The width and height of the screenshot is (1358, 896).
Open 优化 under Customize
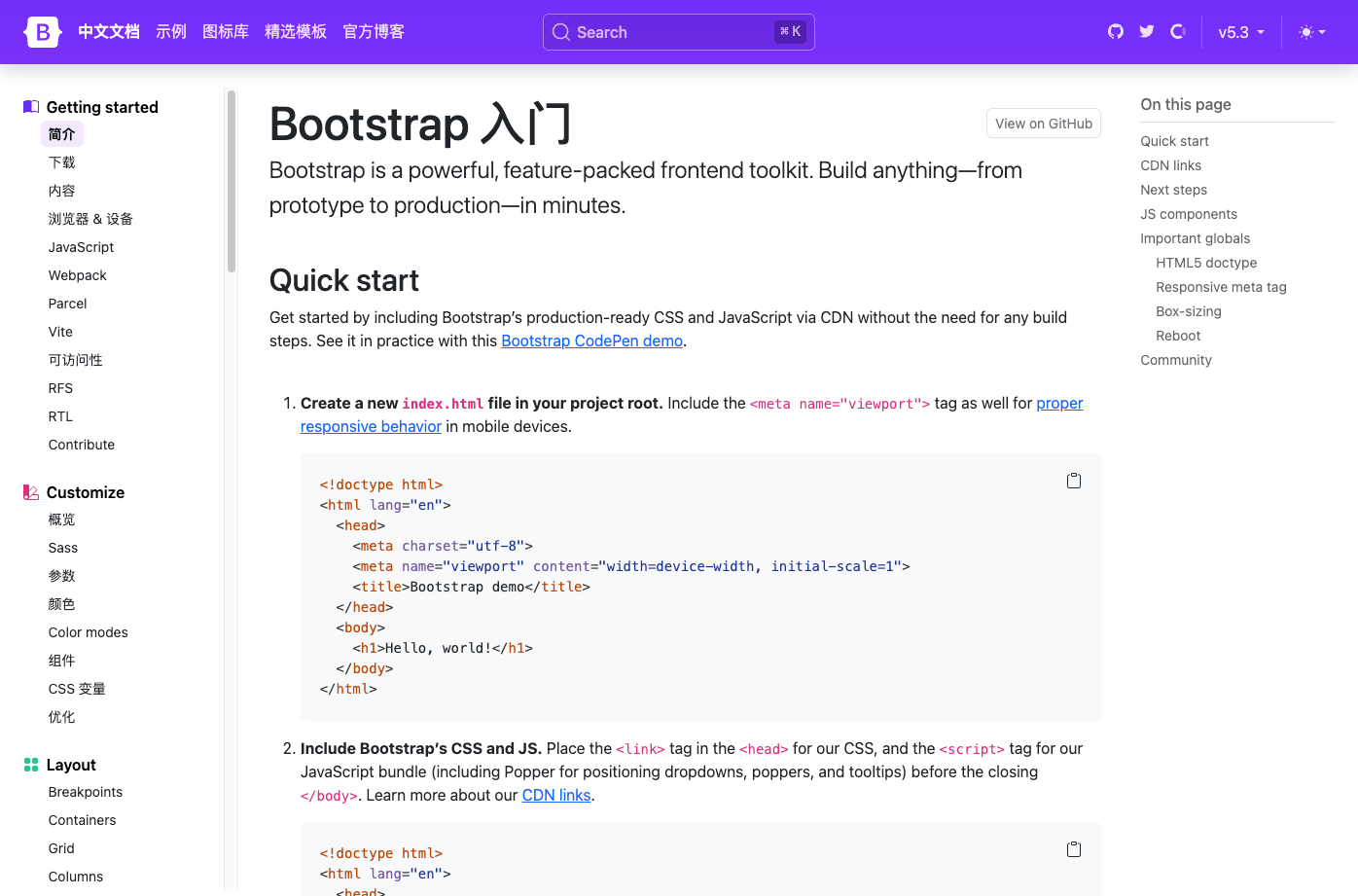[x=62, y=717]
